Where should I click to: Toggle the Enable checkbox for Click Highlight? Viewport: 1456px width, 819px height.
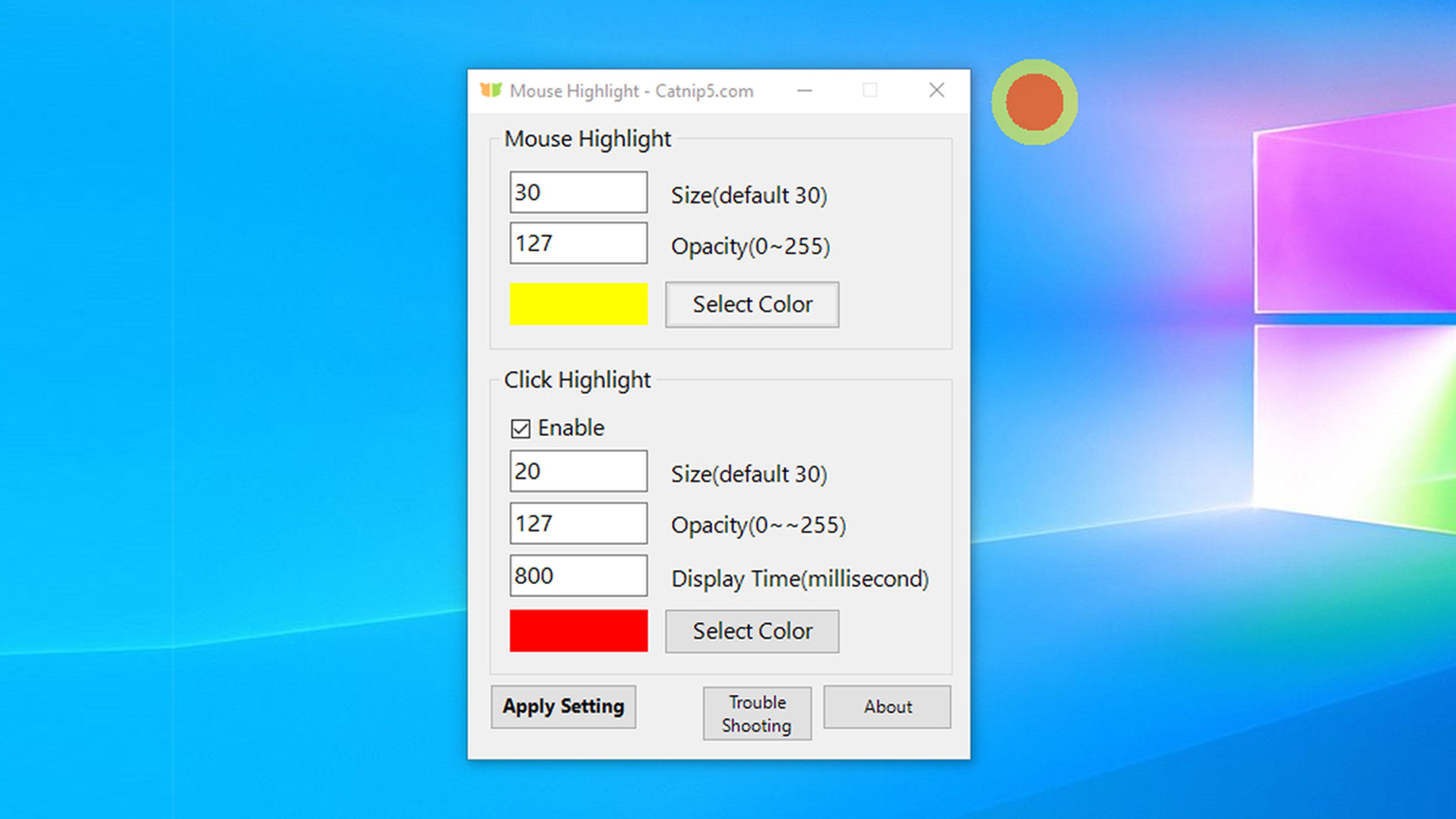(x=521, y=428)
